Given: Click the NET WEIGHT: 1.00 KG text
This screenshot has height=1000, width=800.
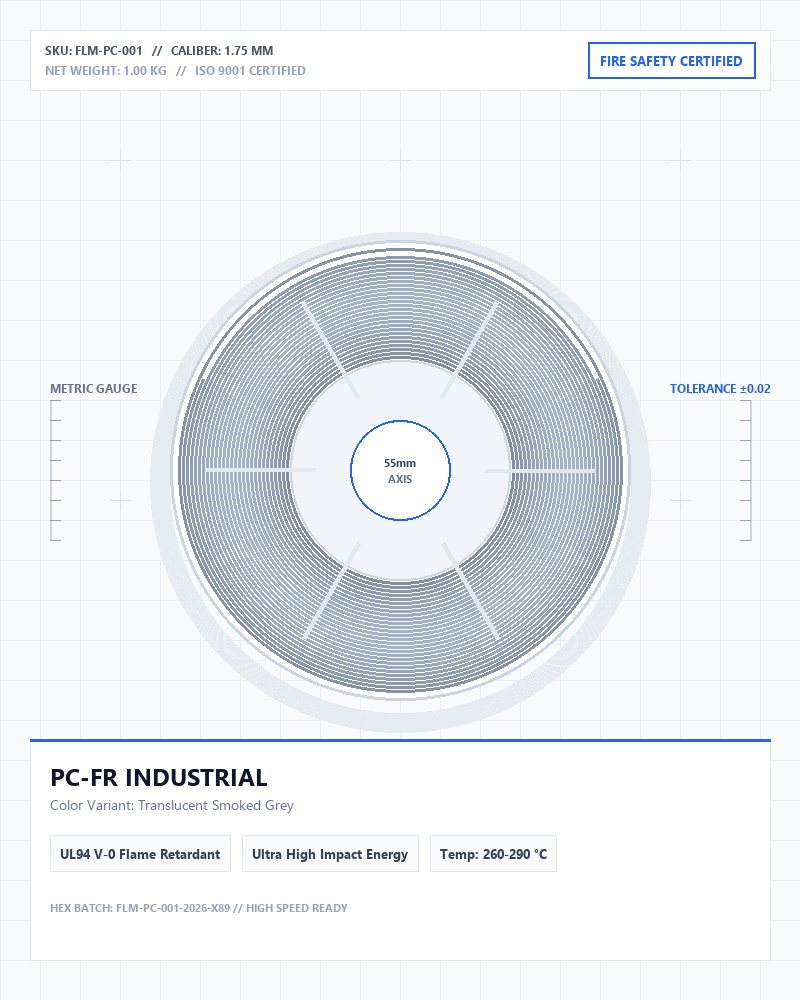Looking at the screenshot, I should click(106, 71).
